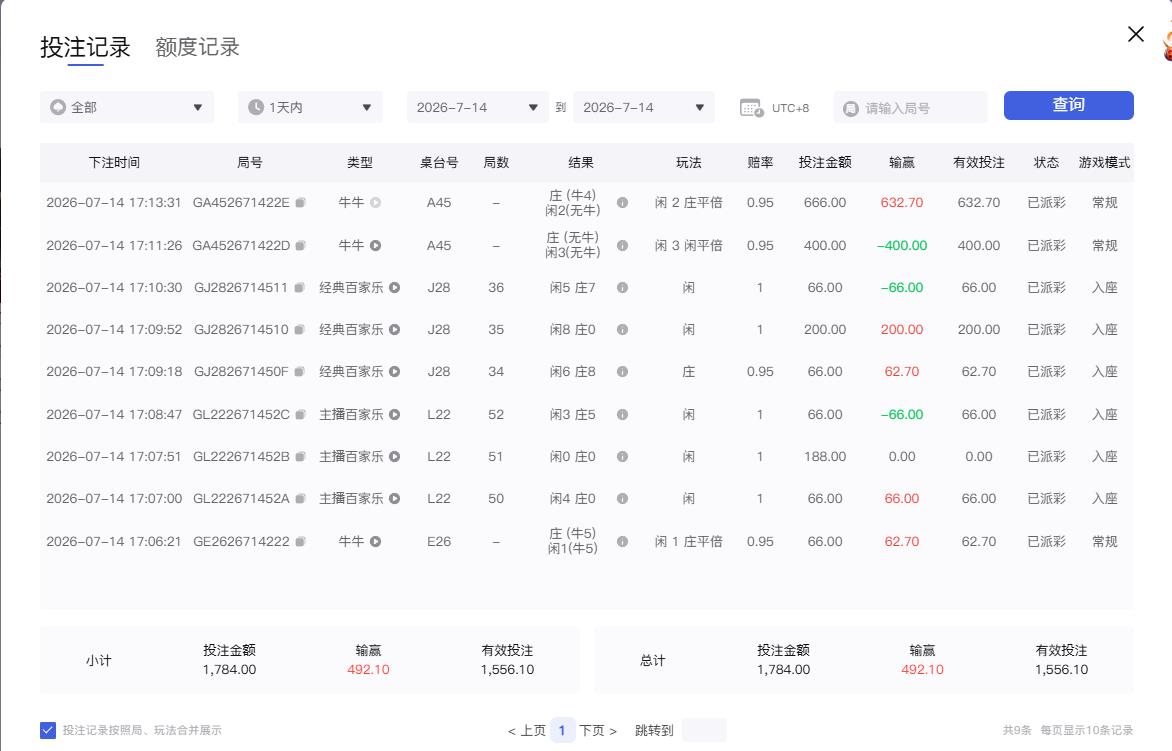Copy round number GL222671452C
The width and height of the screenshot is (1172, 751).
click(300, 415)
